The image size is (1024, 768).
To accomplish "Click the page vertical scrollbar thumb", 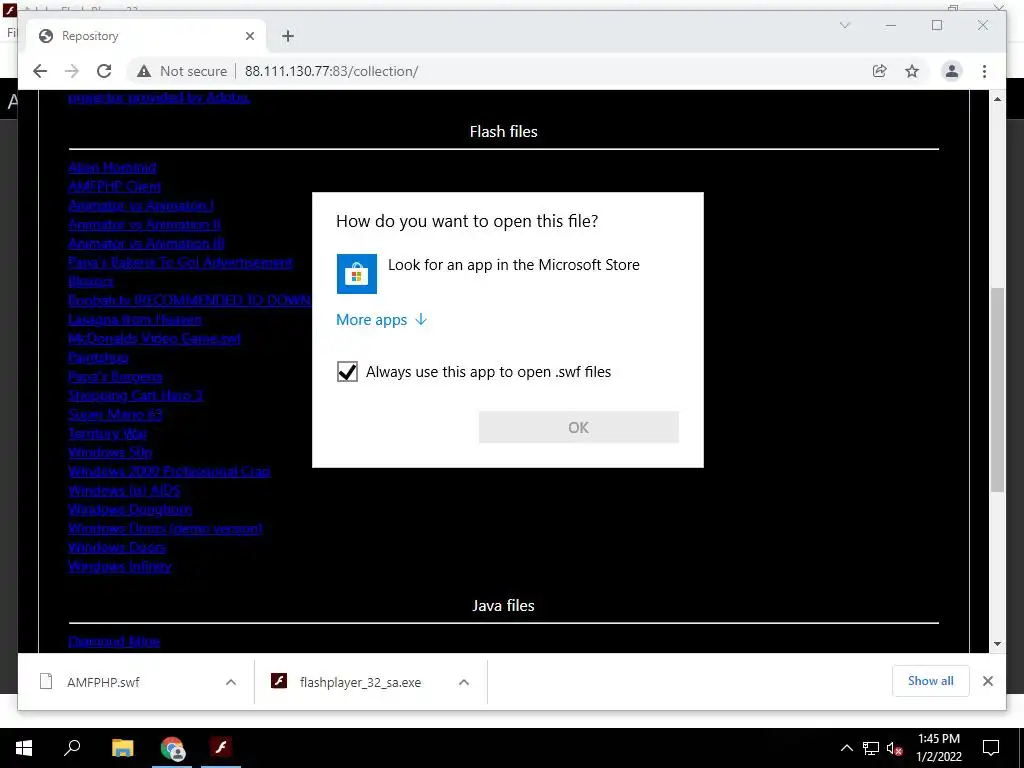I will click(x=997, y=389).
